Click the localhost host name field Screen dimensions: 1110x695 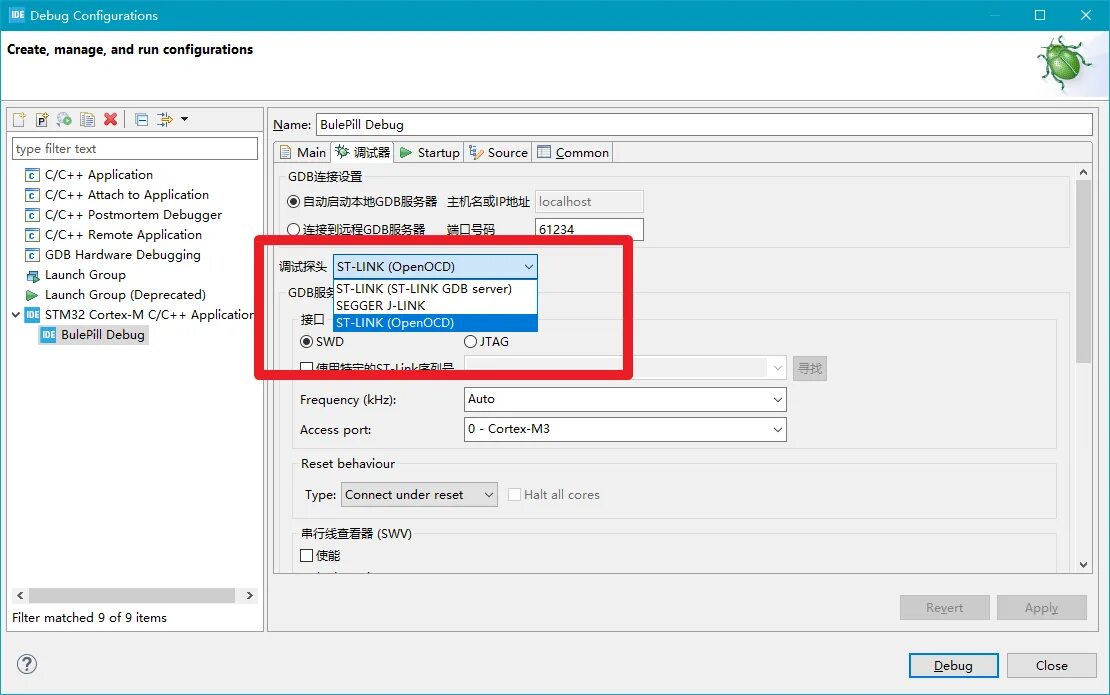click(589, 202)
